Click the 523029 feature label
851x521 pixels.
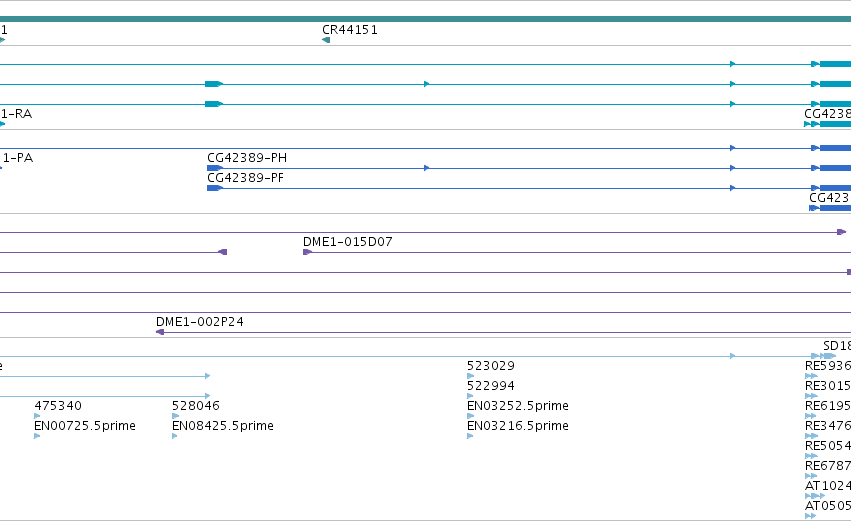point(491,366)
